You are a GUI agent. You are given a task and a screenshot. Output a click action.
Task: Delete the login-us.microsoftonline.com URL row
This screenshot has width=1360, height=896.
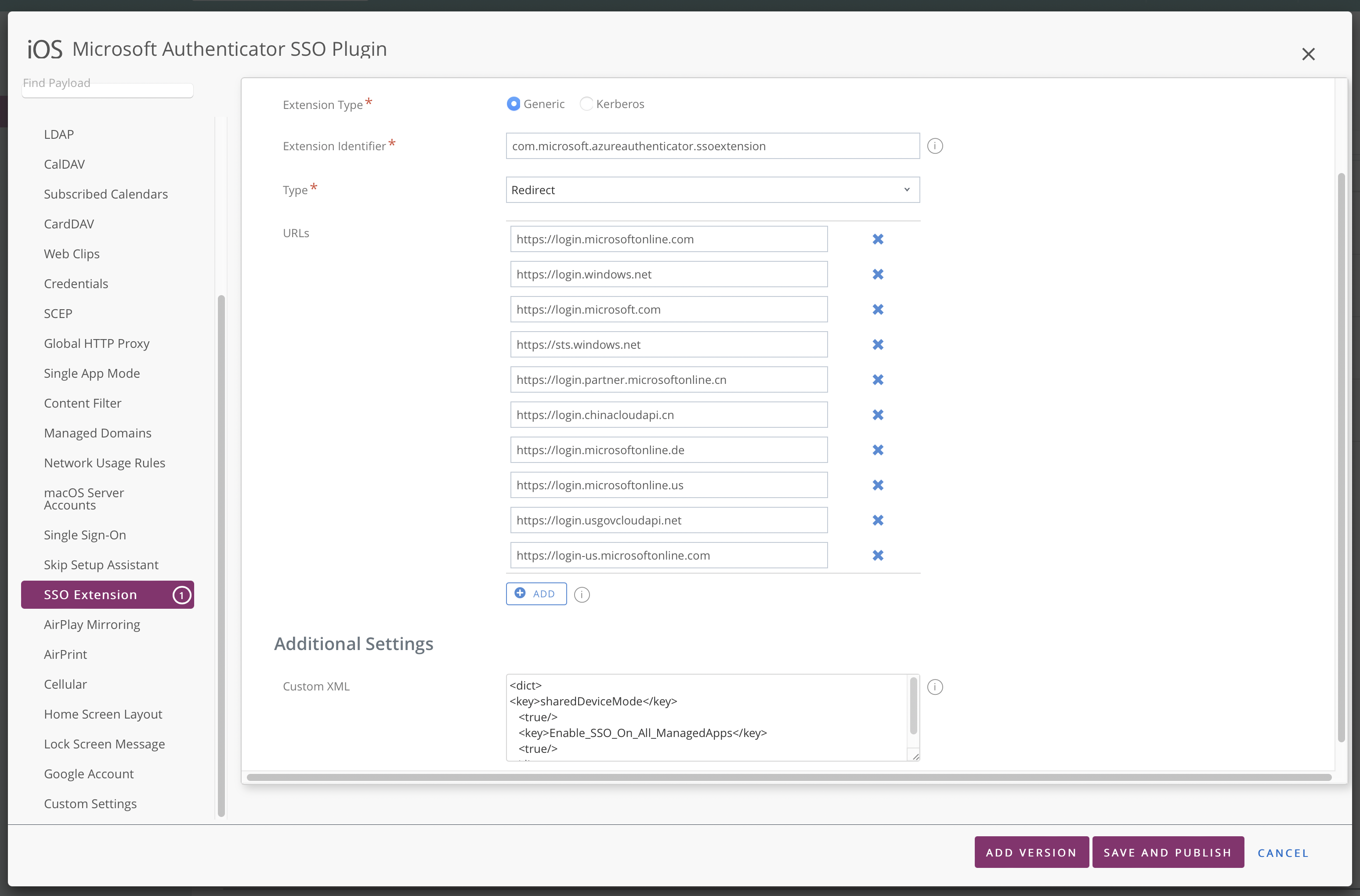[878, 556]
